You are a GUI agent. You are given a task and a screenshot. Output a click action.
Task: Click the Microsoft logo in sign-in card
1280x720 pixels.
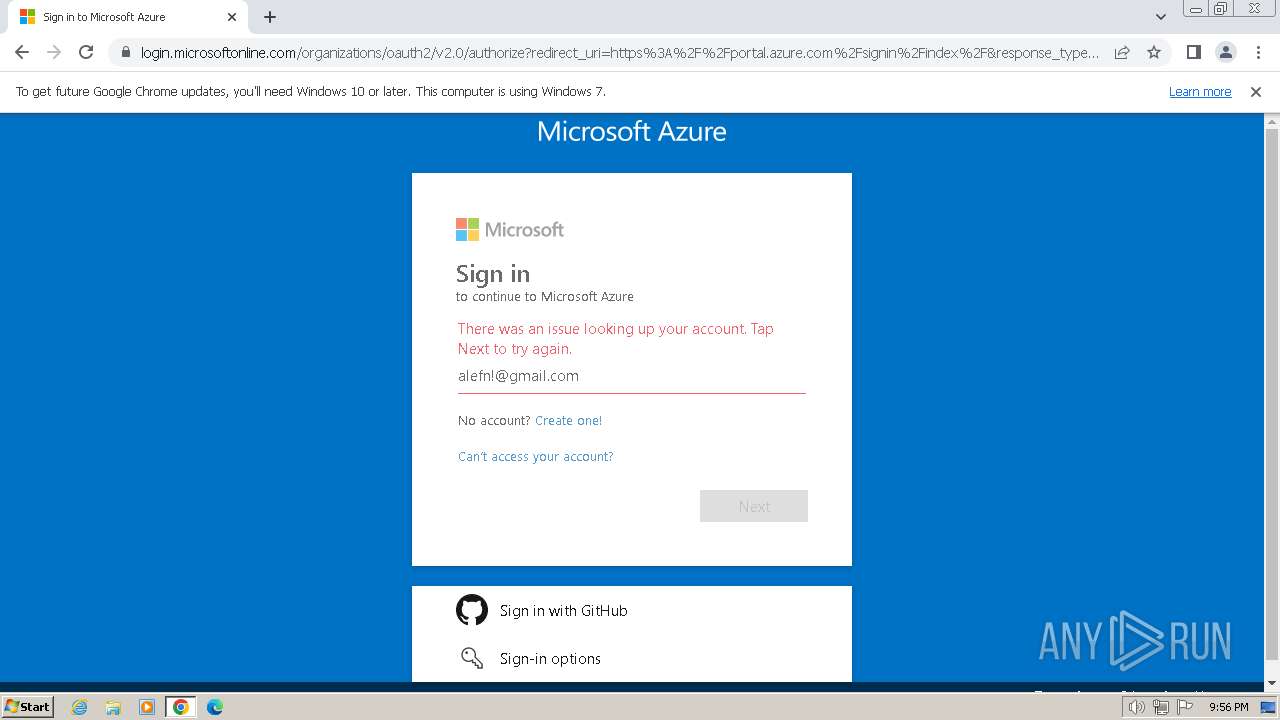pos(510,230)
